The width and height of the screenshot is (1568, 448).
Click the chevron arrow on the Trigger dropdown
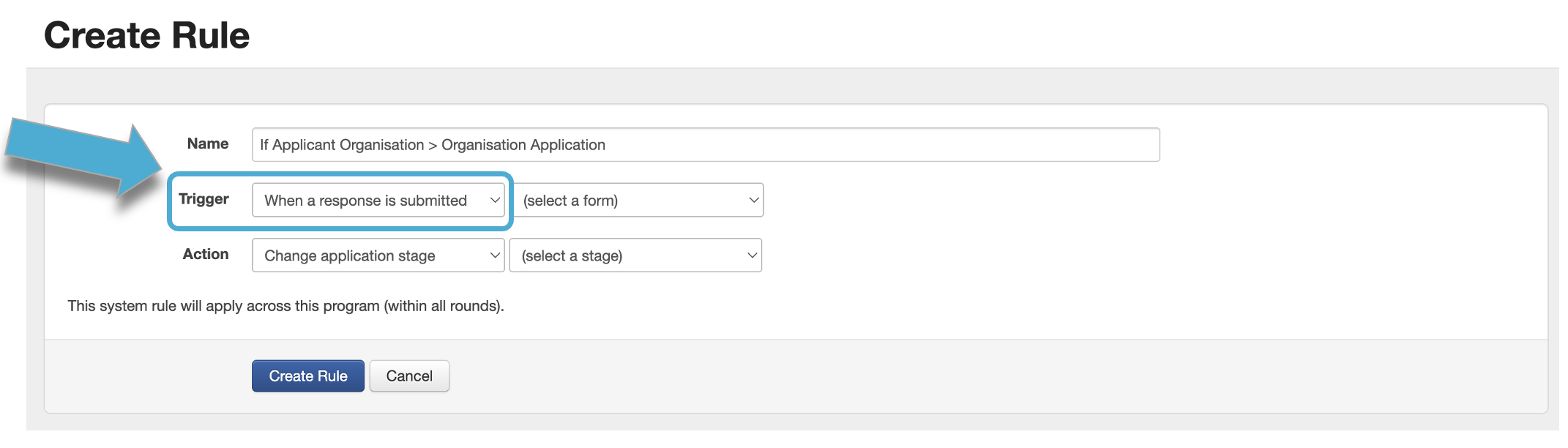coord(495,201)
